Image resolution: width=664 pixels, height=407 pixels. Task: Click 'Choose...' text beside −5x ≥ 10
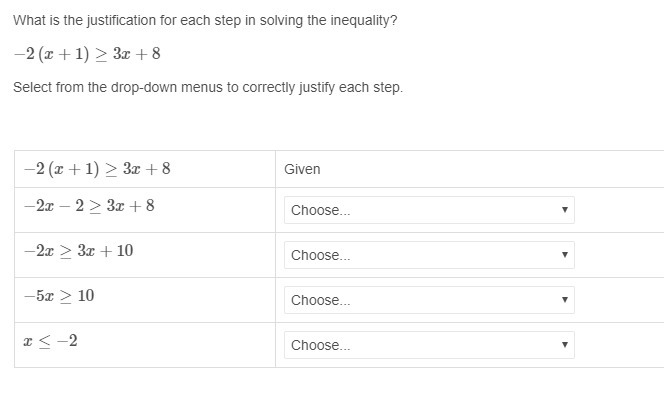click(321, 300)
